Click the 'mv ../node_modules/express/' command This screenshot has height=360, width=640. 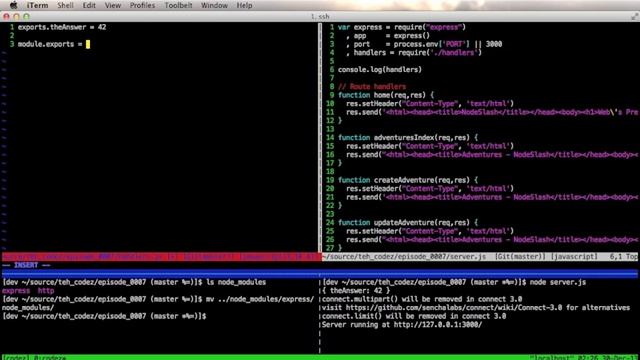[260, 299]
